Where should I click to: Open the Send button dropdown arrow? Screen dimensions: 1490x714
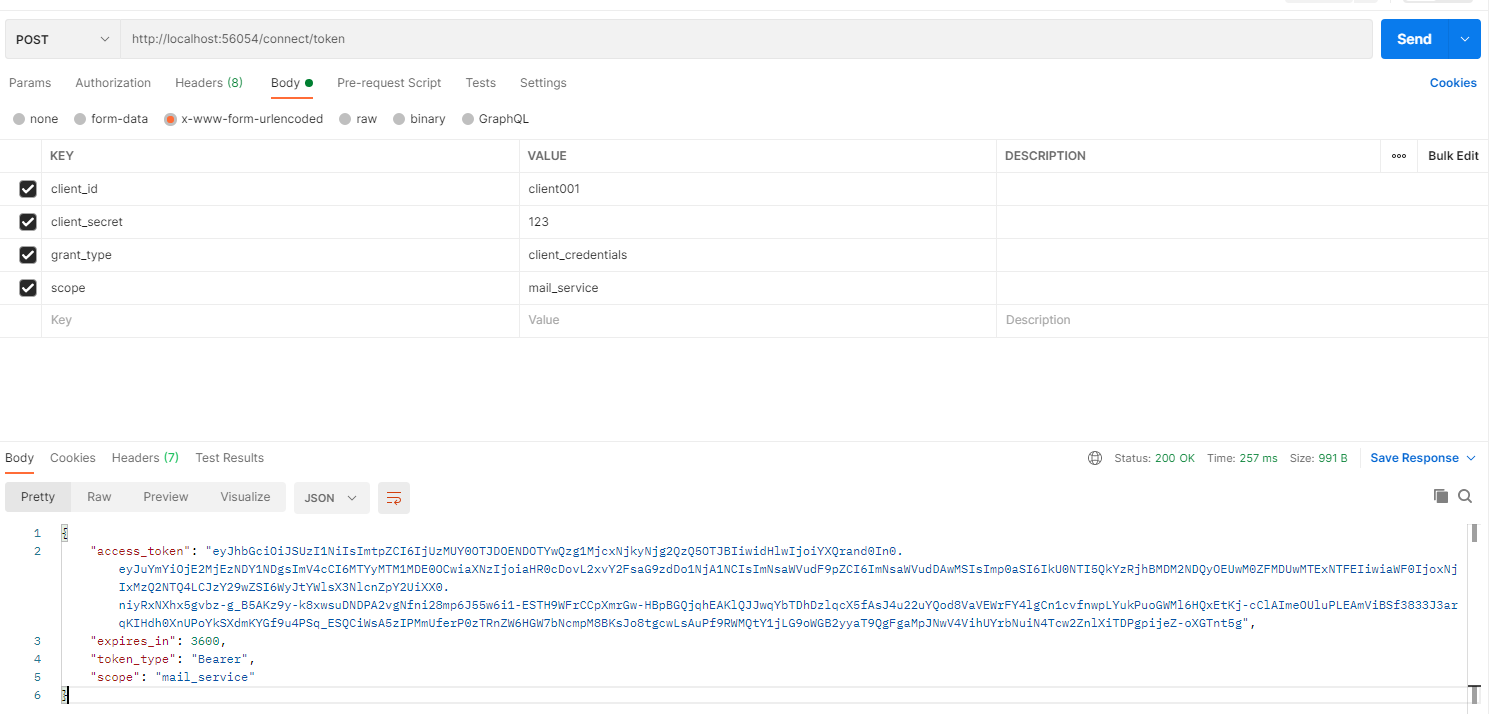click(x=1465, y=39)
